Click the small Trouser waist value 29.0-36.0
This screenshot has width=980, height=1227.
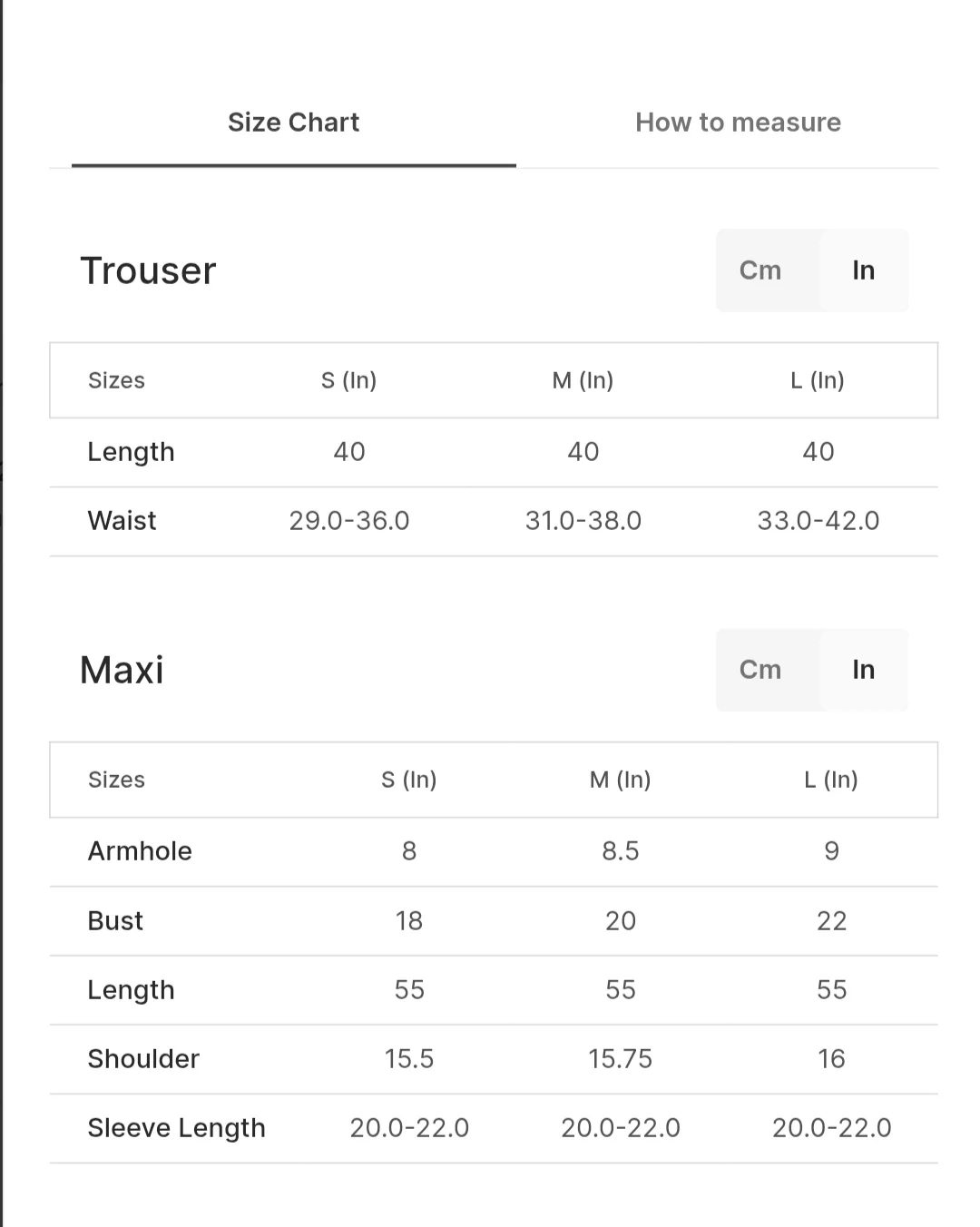[x=349, y=521]
